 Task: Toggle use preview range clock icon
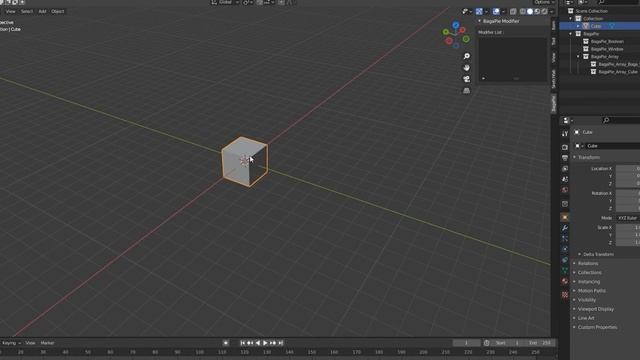[487, 343]
